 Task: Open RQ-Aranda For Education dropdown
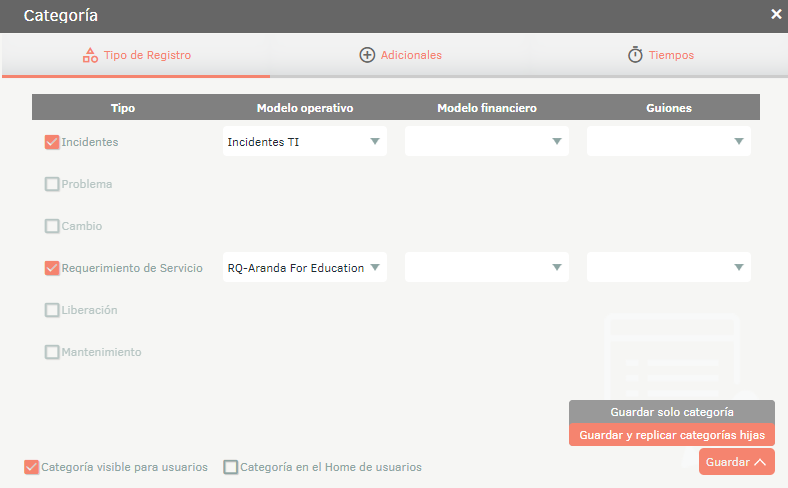click(304, 268)
